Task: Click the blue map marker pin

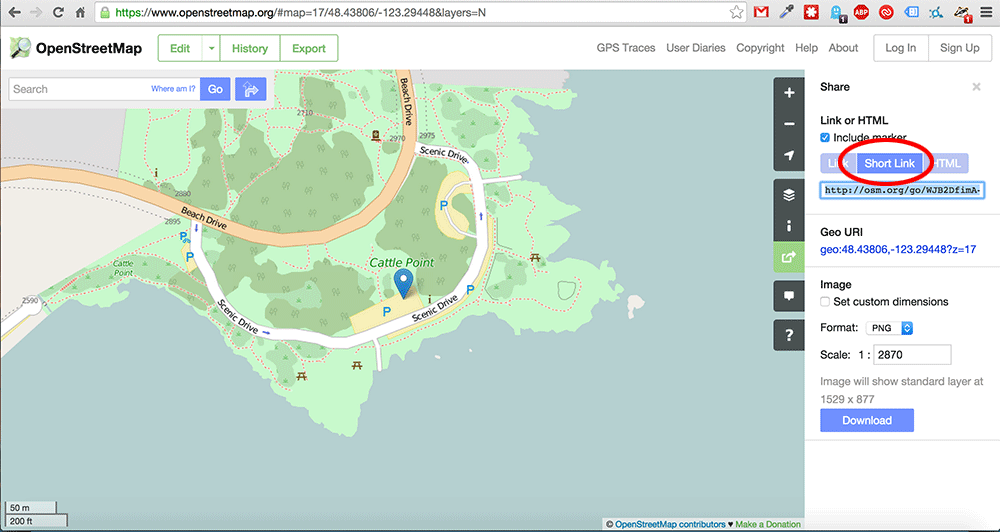Action: (402, 283)
